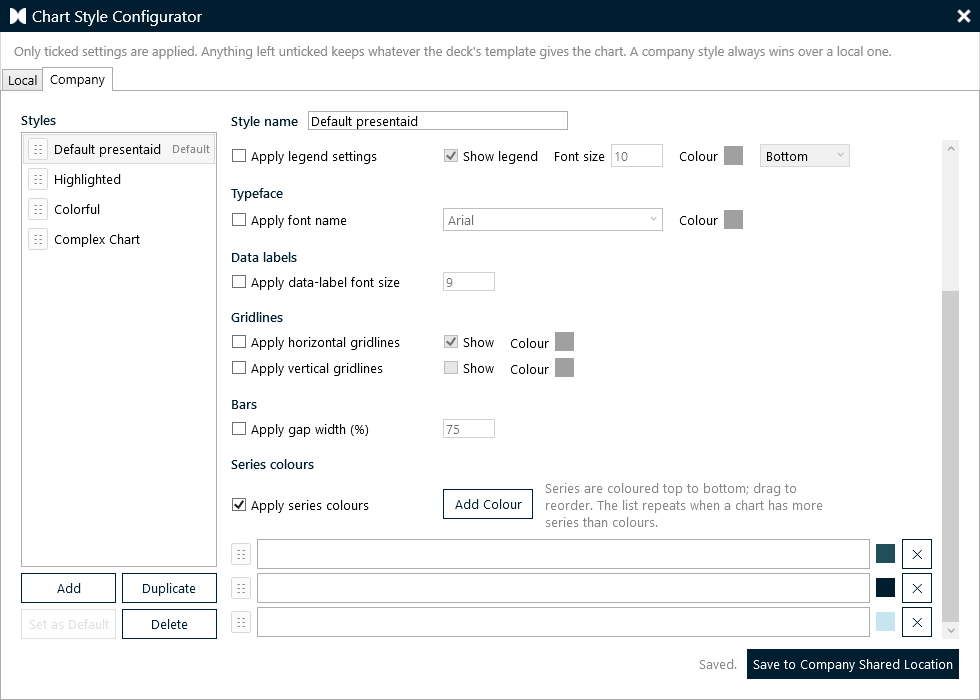The image size is (980, 700).
Task: Switch to the Local tab
Action: tap(22, 81)
